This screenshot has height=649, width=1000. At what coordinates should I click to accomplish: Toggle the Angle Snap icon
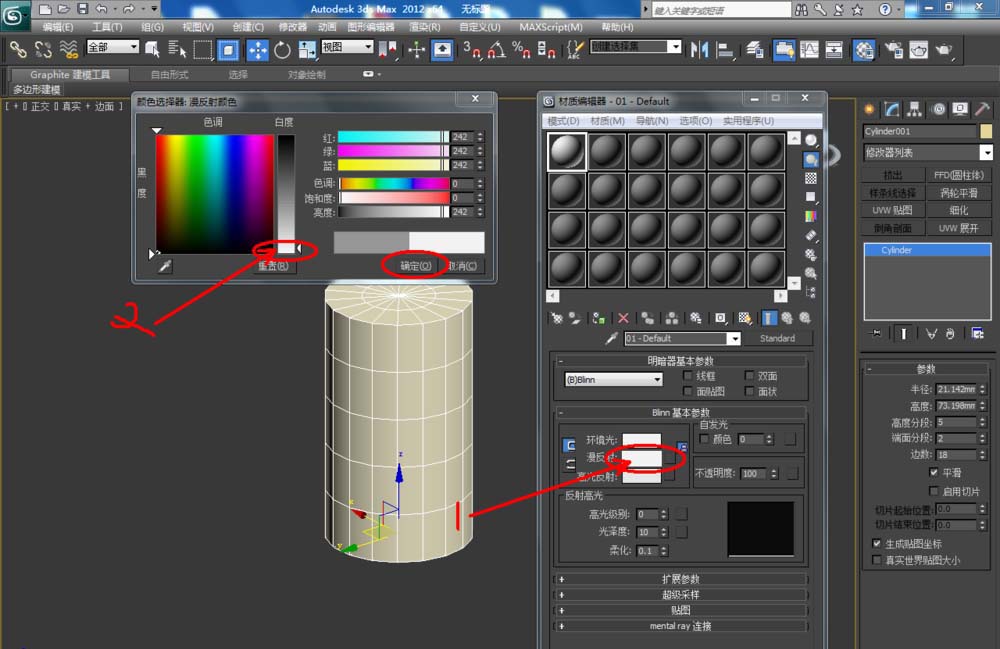click(496, 50)
